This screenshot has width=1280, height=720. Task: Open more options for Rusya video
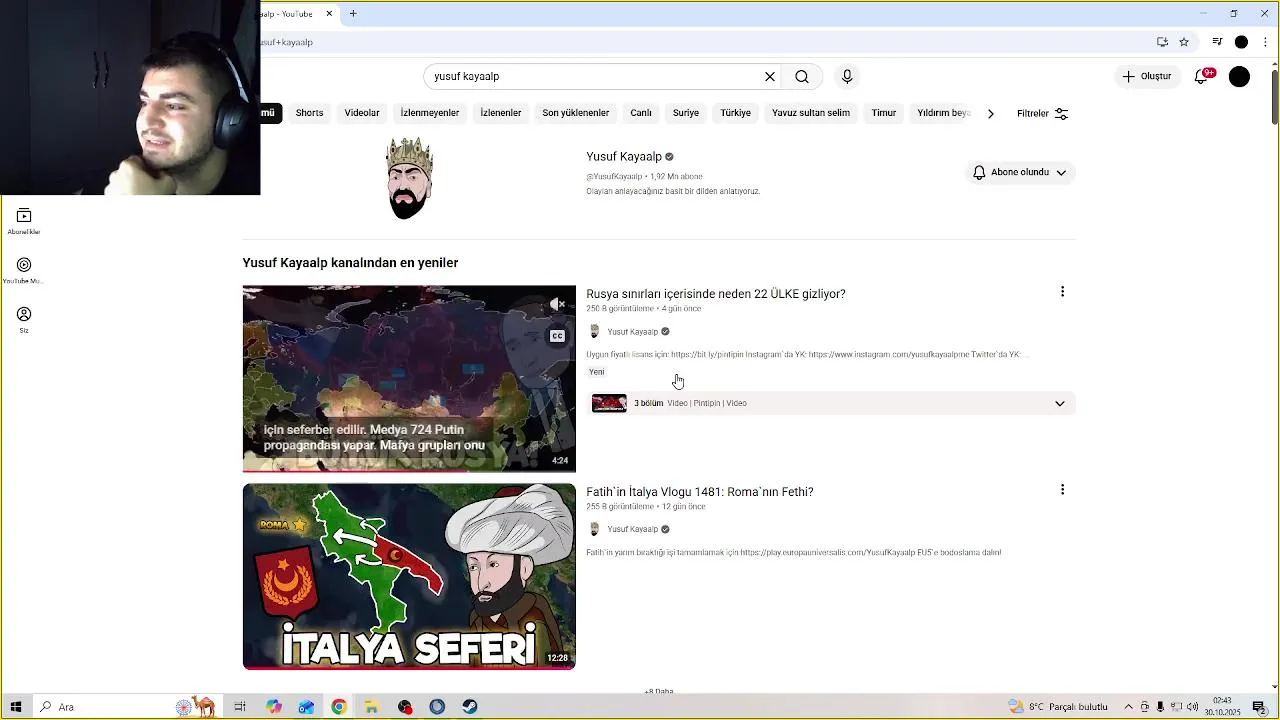1062,292
